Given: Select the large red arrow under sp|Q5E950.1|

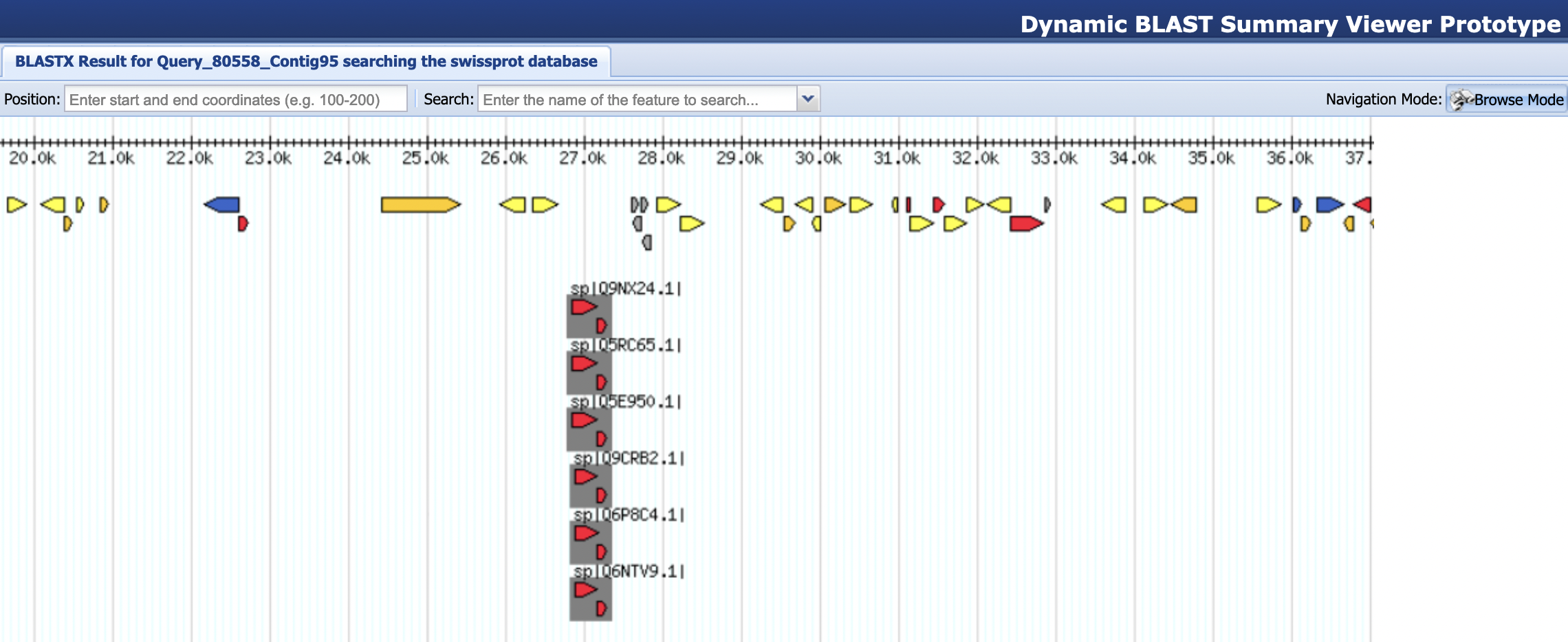Looking at the screenshot, I should tap(584, 419).
